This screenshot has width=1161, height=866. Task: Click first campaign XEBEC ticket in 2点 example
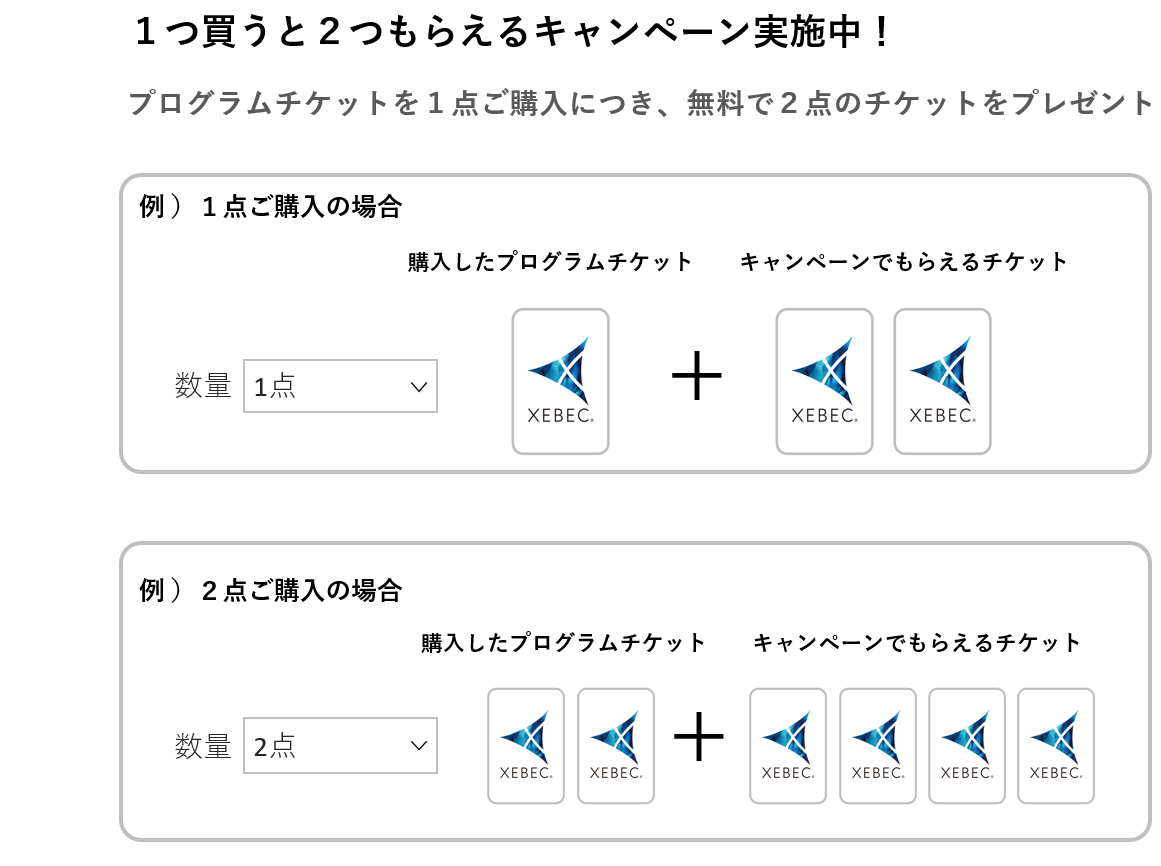(788, 745)
